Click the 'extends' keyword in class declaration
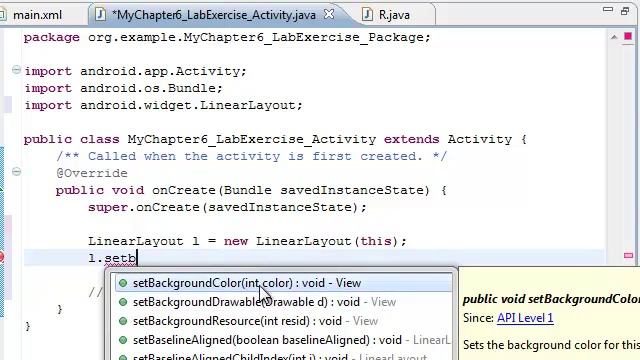The height and width of the screenshot is (360, 640). 411,139
